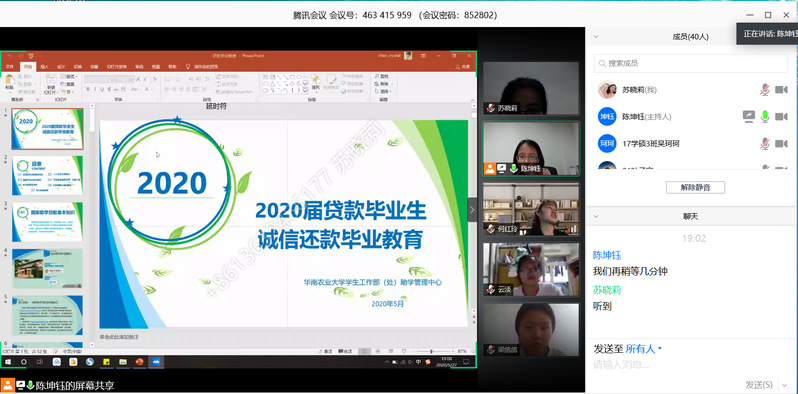Screen dimensions: 798x394
Task: Collapse the 成员(40人) members panel
Action: [596, 37]
